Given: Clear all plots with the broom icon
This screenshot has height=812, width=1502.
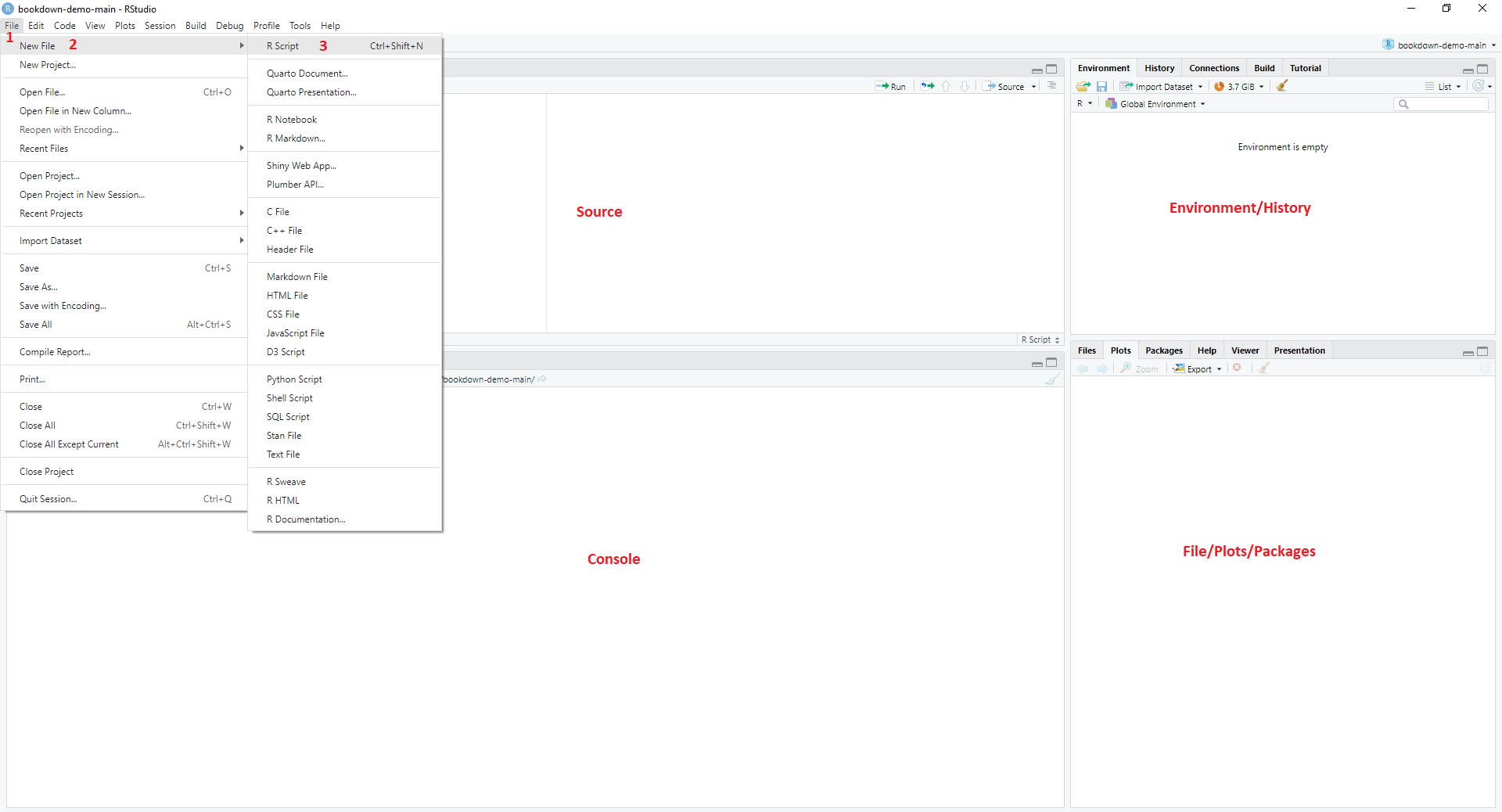Looking at the screenshot, I should 1264,368.
